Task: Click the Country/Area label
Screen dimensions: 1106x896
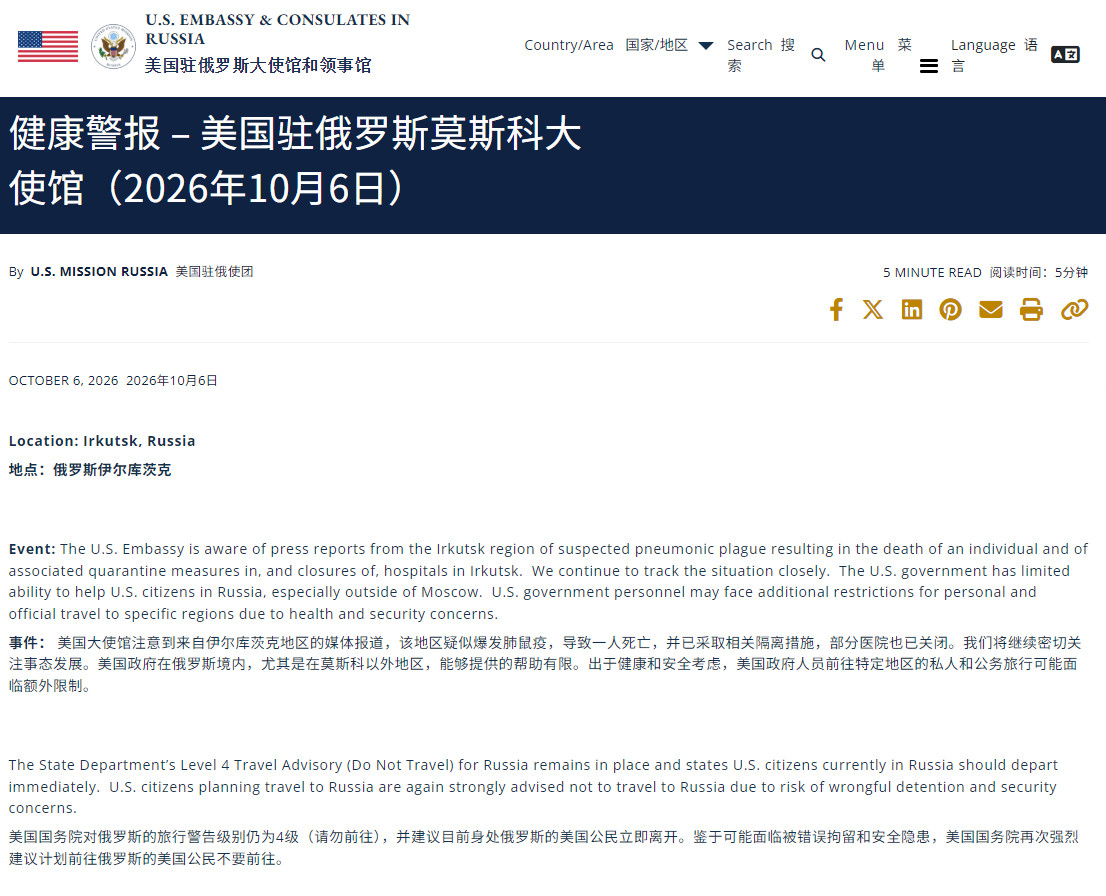Action: click(606, 45)
